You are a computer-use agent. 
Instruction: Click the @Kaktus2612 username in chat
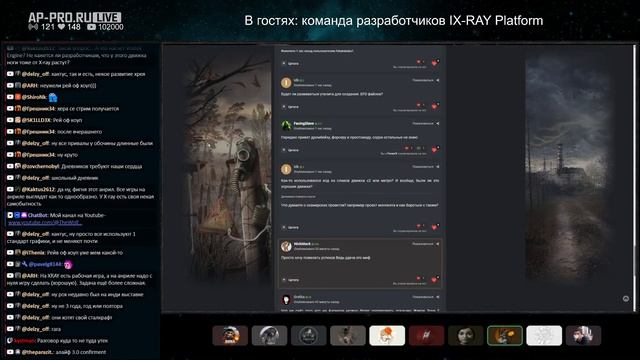pyautogui.click(x=38, y=189)
